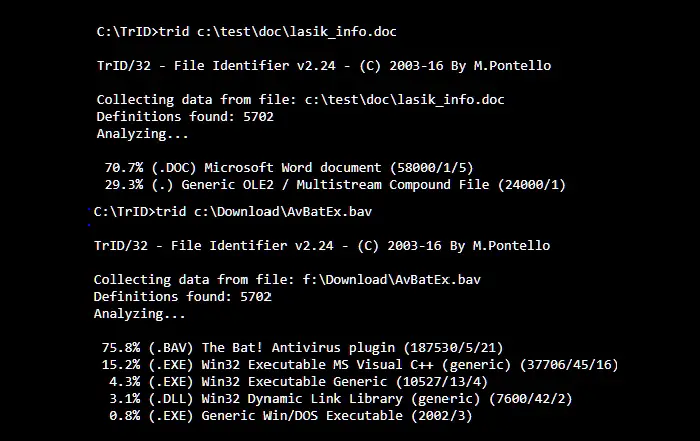Click the 4.3% Win32 Executable Generic result
Viewport: 700px width, 441px height.
pyautogui.click(x=298, y=382)
